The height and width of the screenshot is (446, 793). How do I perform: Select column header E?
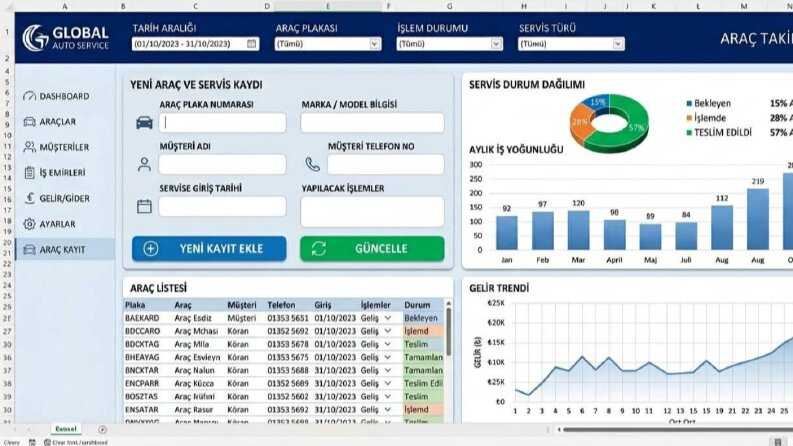pyautogui.click(x=328, y=6)
